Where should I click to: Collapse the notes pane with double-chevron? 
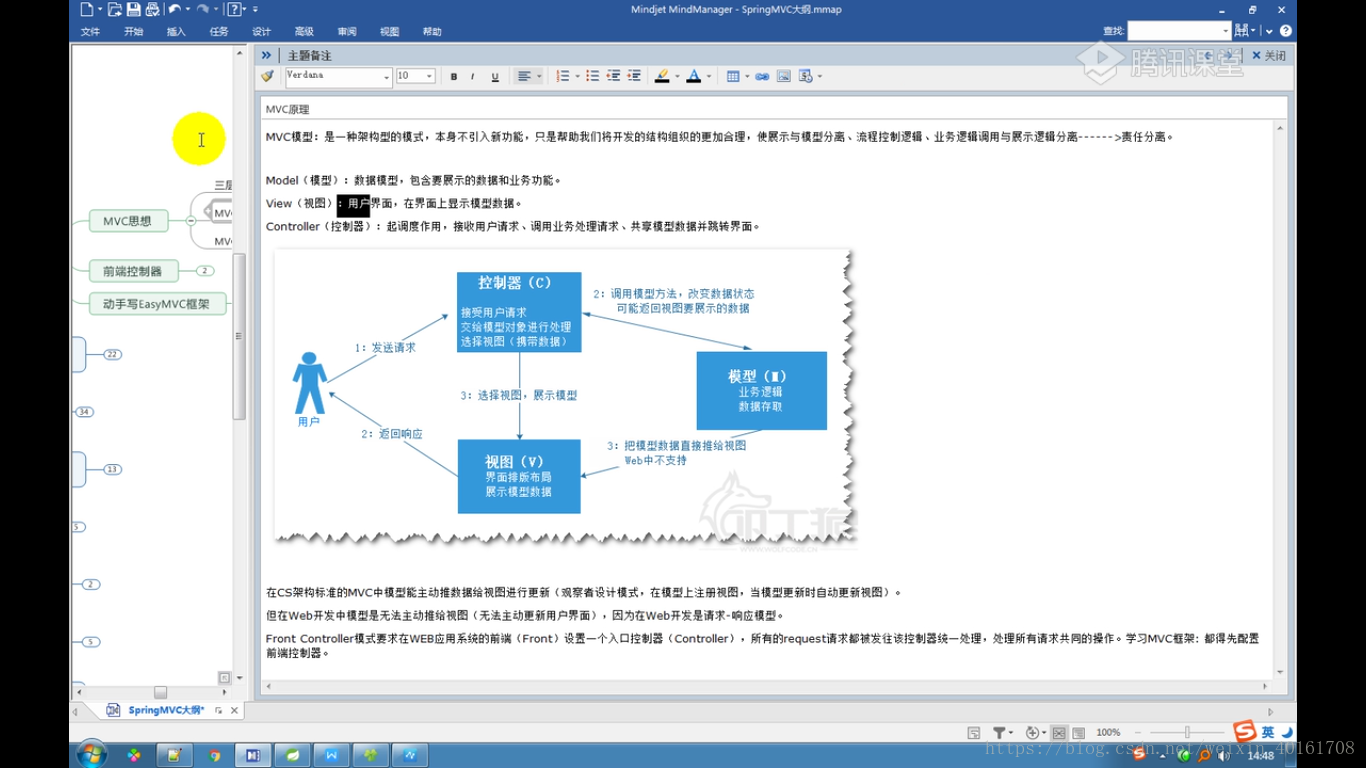pos(267,55)
